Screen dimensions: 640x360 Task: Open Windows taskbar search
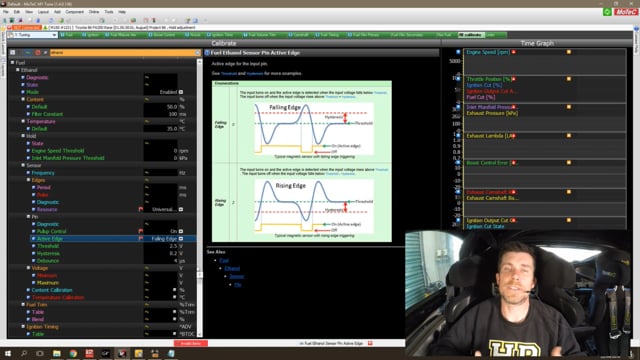click(x=24, y=353)
